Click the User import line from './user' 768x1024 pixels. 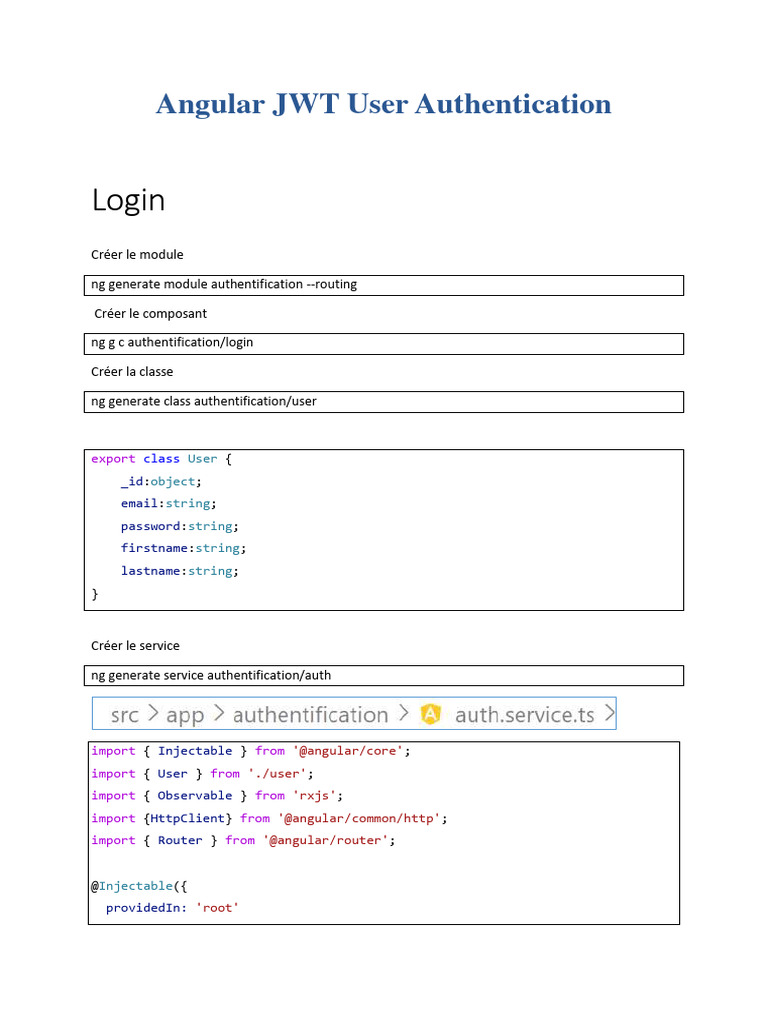point(202,774)
